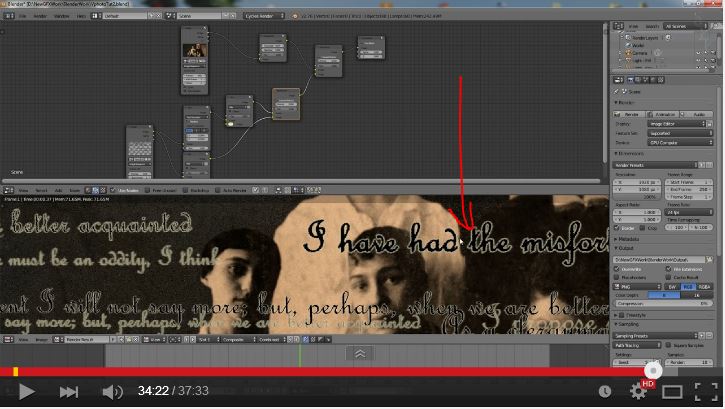Select the RGBA color mode
Image resolution: width=725 pixels, height=409 pixels.
pos(704,287)
